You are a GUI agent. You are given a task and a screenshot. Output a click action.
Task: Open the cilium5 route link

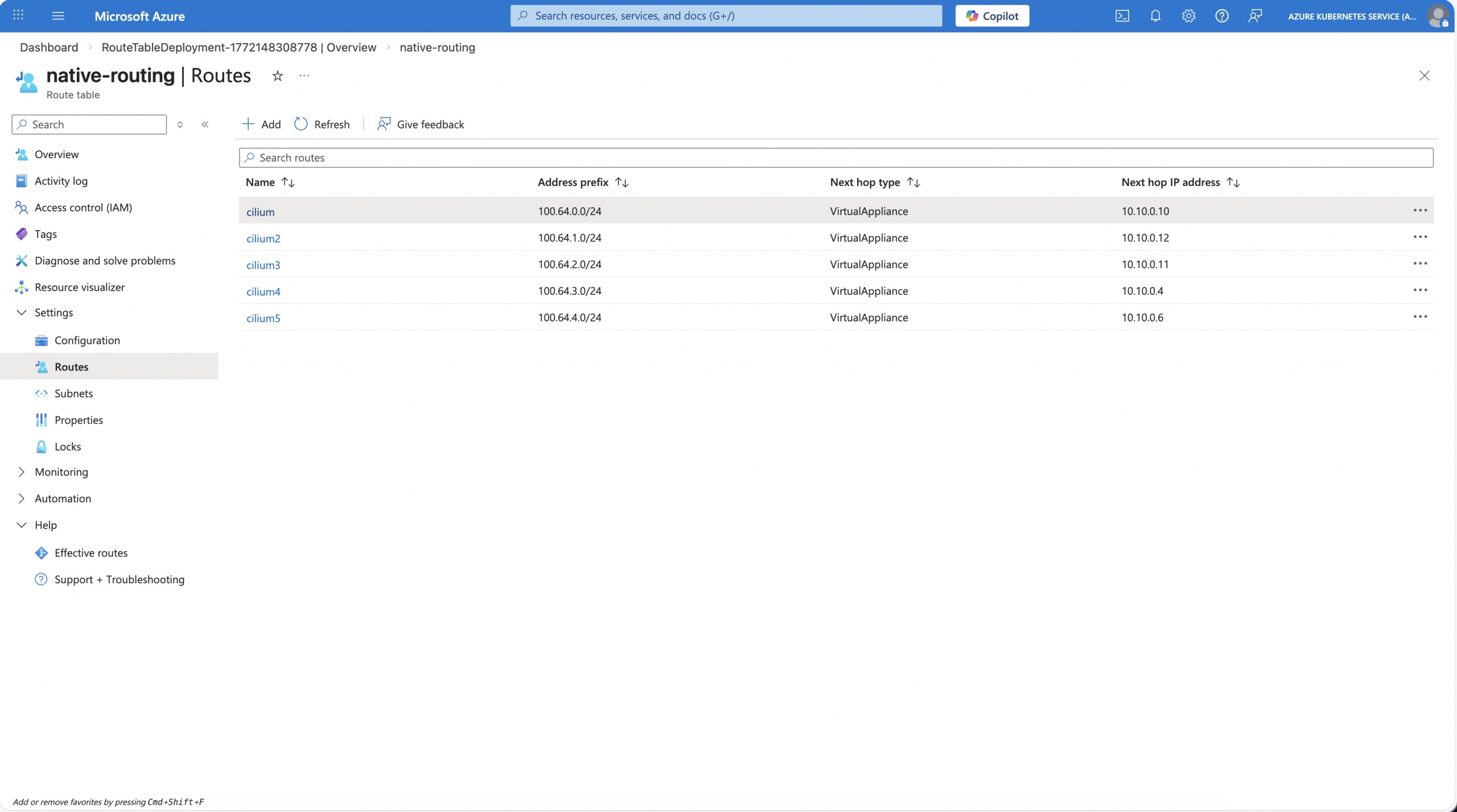pos(263,318)
